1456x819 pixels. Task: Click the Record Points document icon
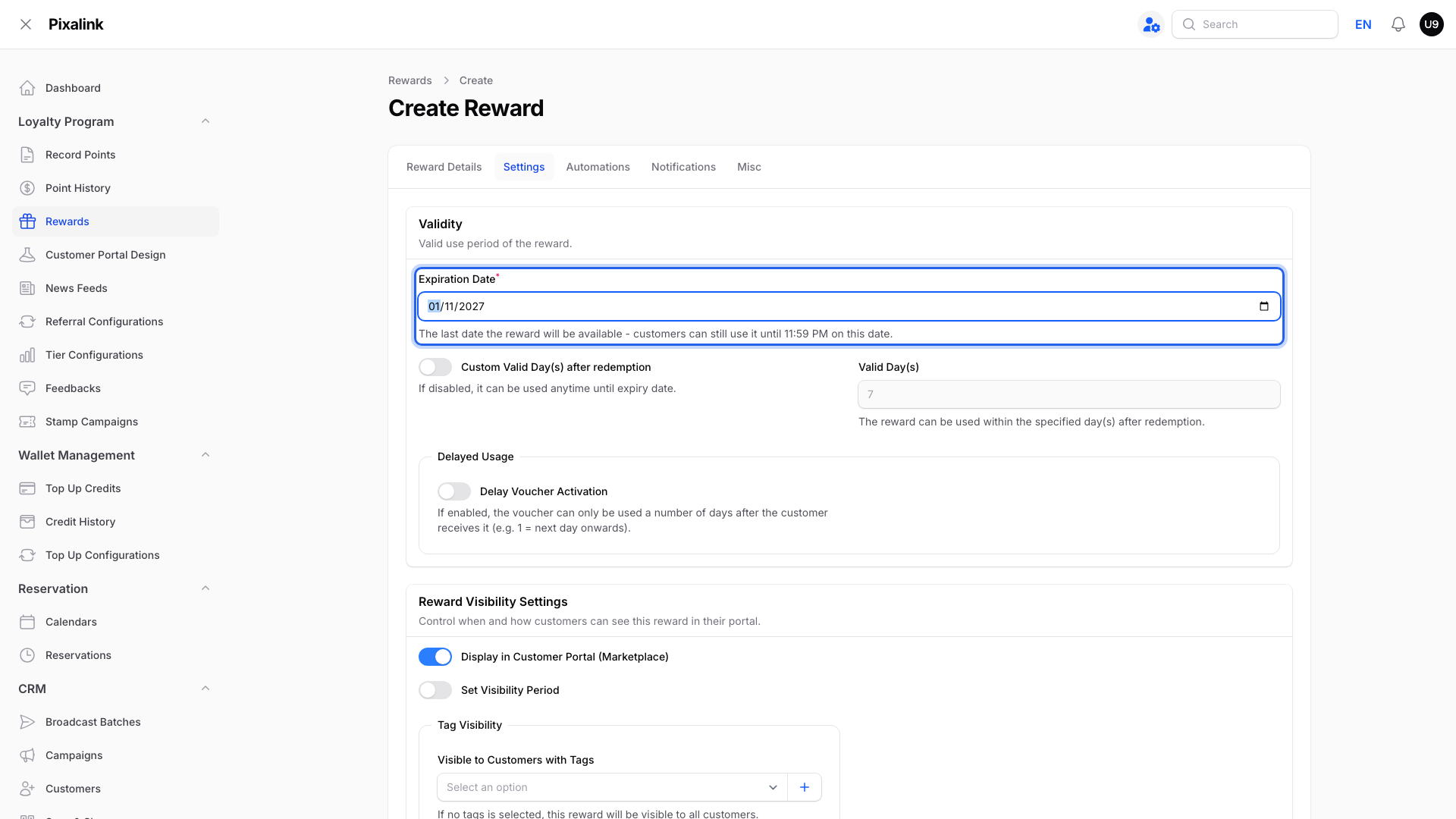click(27, 155)
